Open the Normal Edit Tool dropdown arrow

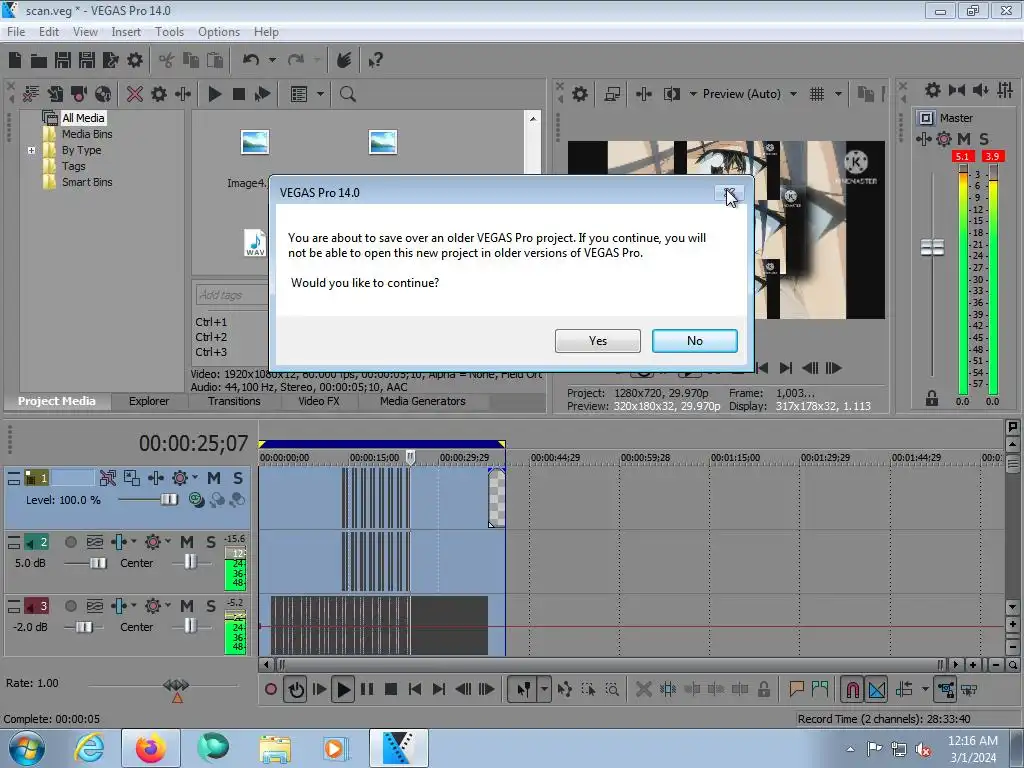click(543, 690)
